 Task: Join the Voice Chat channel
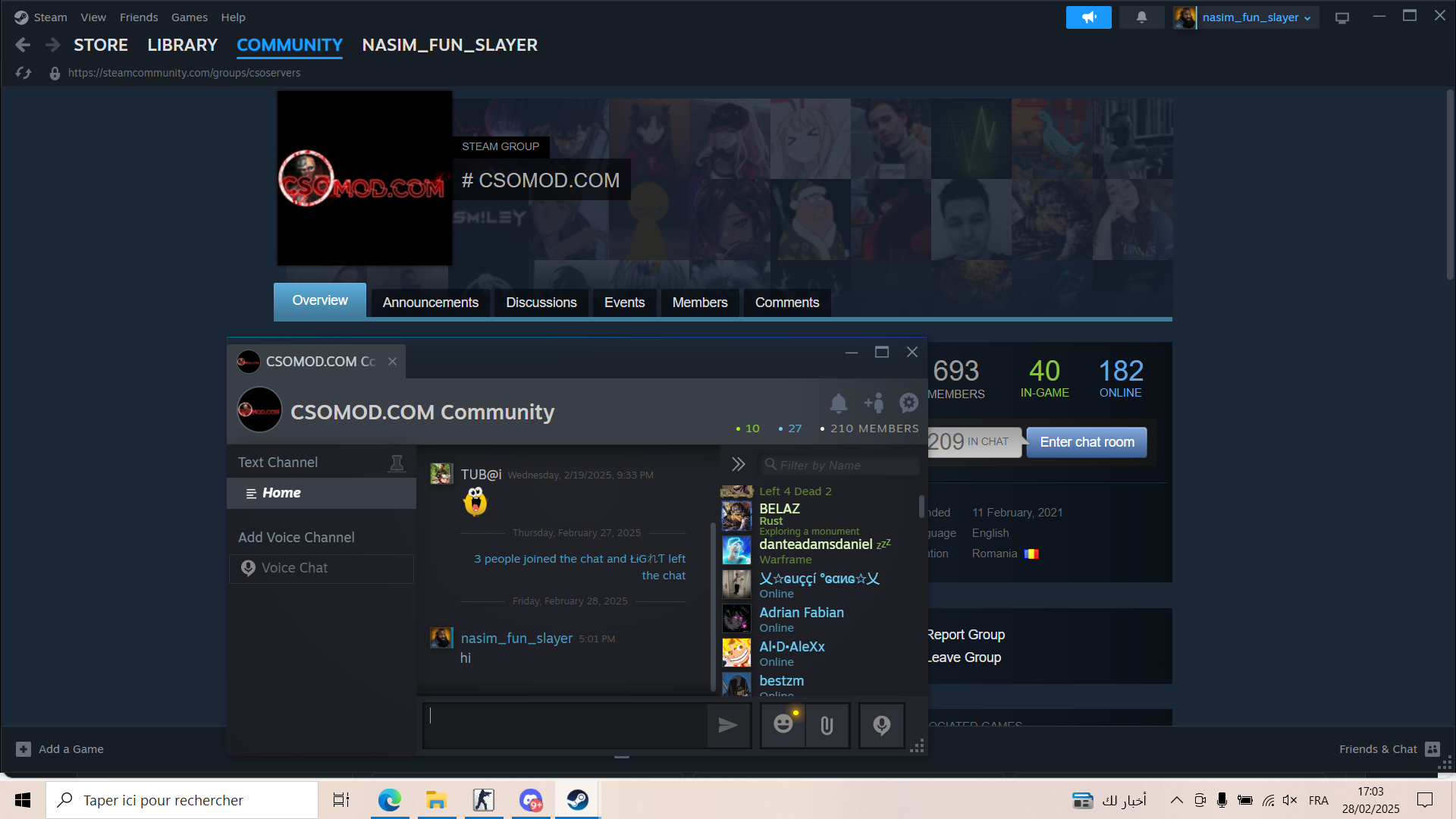[322, 568]
